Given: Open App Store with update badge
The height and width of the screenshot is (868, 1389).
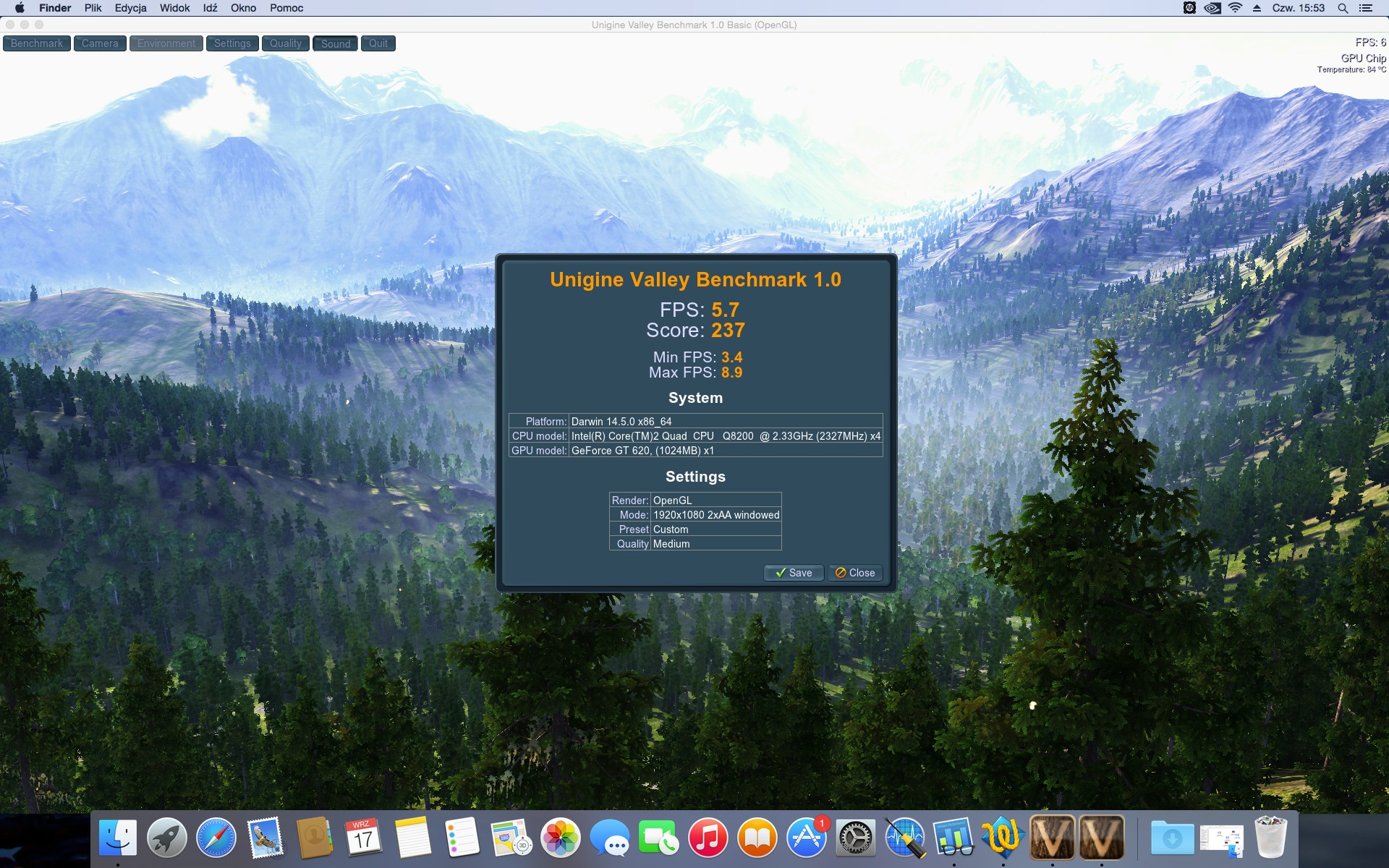Looking at the screenshot, I should (x=807, y=838).
